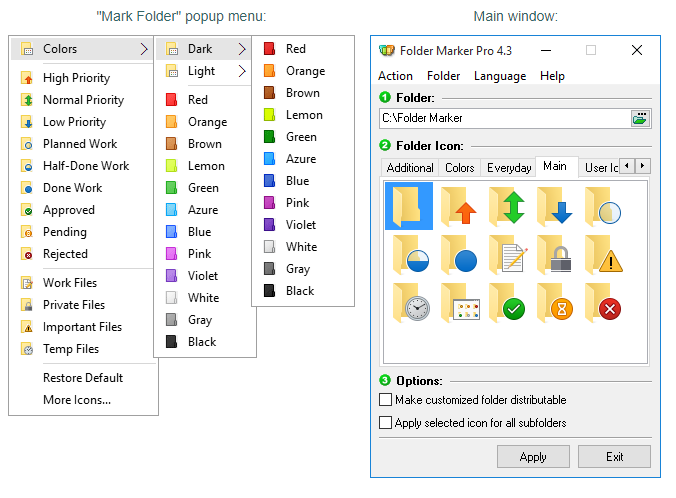This screenshot has height=498, width=676.
Task: Mark folder as Work Files
Action: tap(82, 283)
